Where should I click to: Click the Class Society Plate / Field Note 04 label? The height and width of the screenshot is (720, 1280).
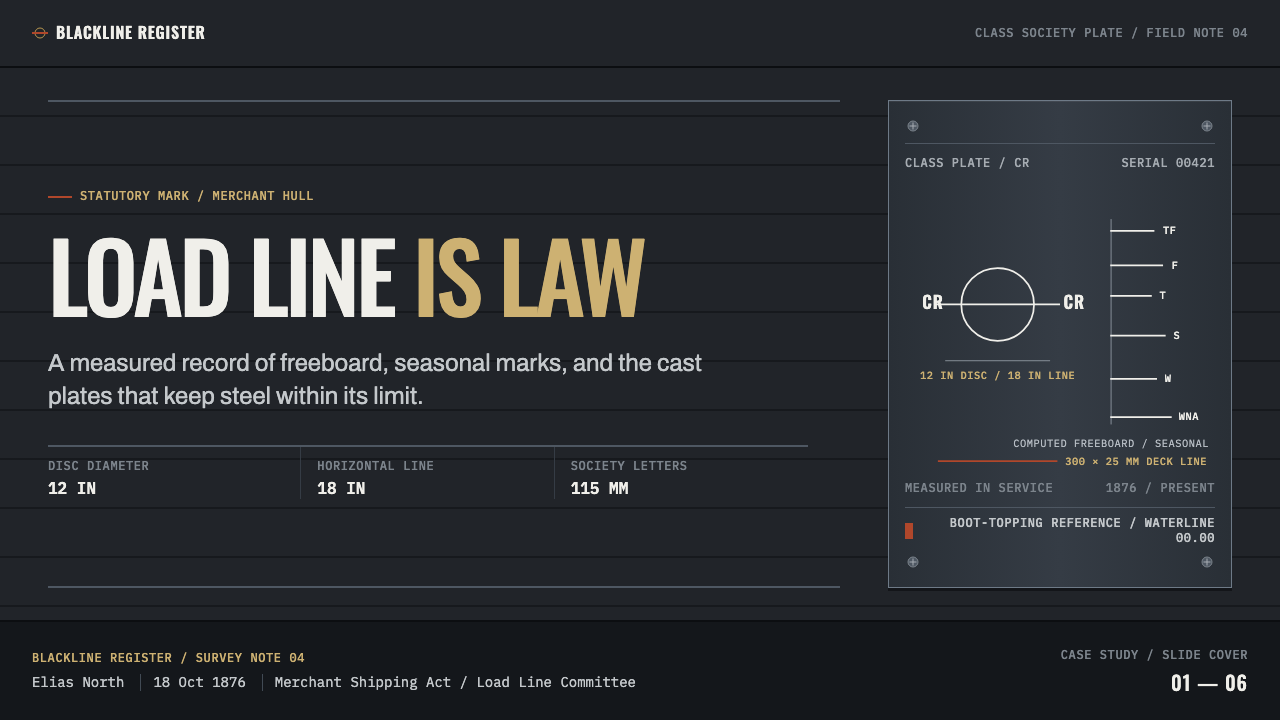pyautogui.click(x=1111, y=33)
